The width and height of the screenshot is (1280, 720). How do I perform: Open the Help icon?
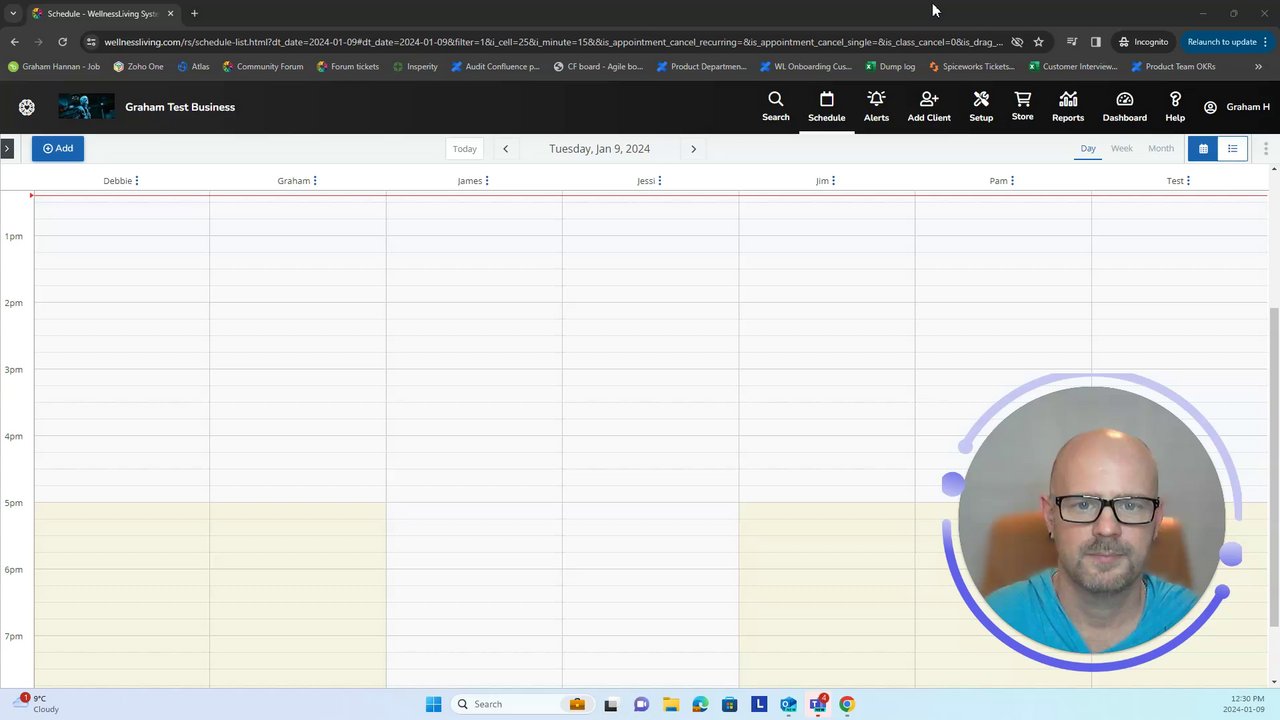pyautogui.click(x=1175, y=106)
